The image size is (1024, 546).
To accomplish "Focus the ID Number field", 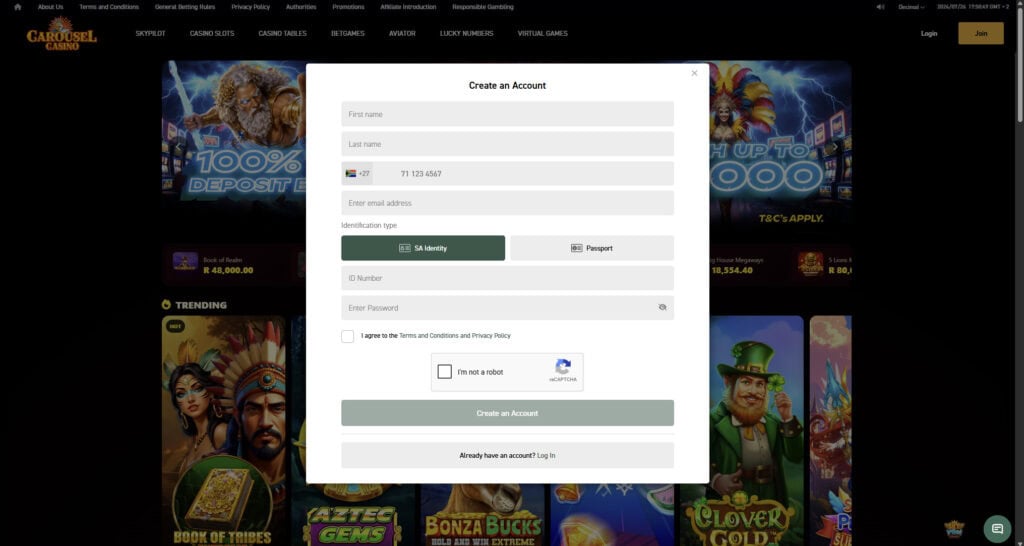I will pos(507,278).
